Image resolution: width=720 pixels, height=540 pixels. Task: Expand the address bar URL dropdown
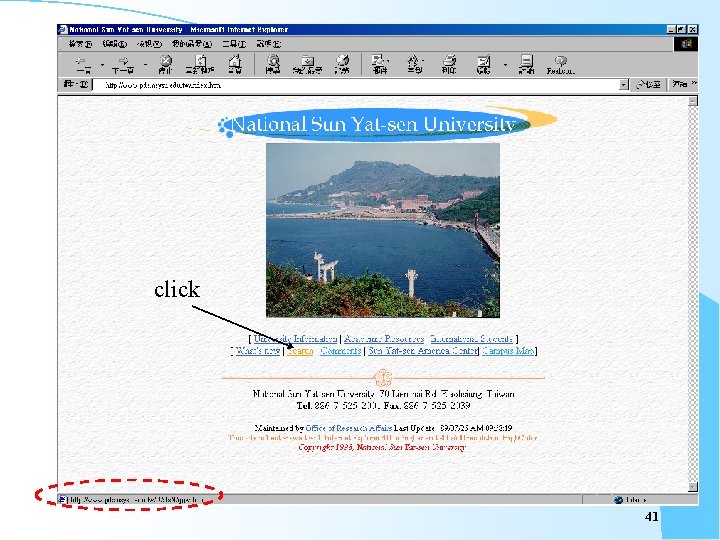point(623,85)
